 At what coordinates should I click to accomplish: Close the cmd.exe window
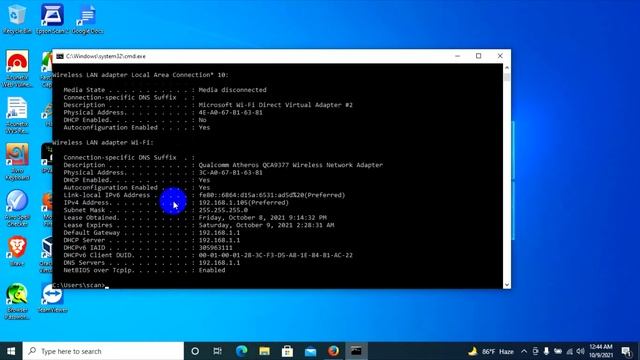pyautogui.click(x=500, y=56)
